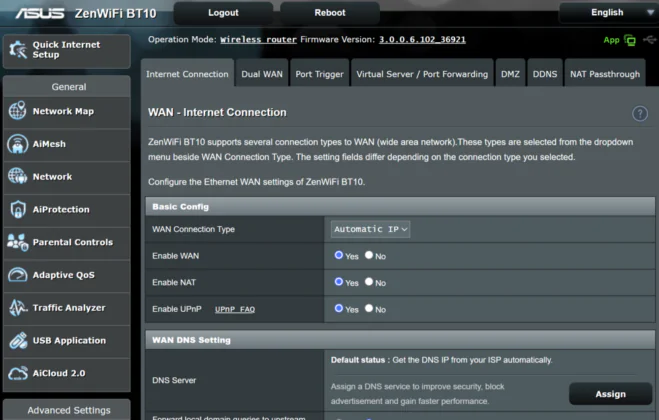Click the Reboot button
The width and height of the screenshot is (659, 420).
(330, 13)
